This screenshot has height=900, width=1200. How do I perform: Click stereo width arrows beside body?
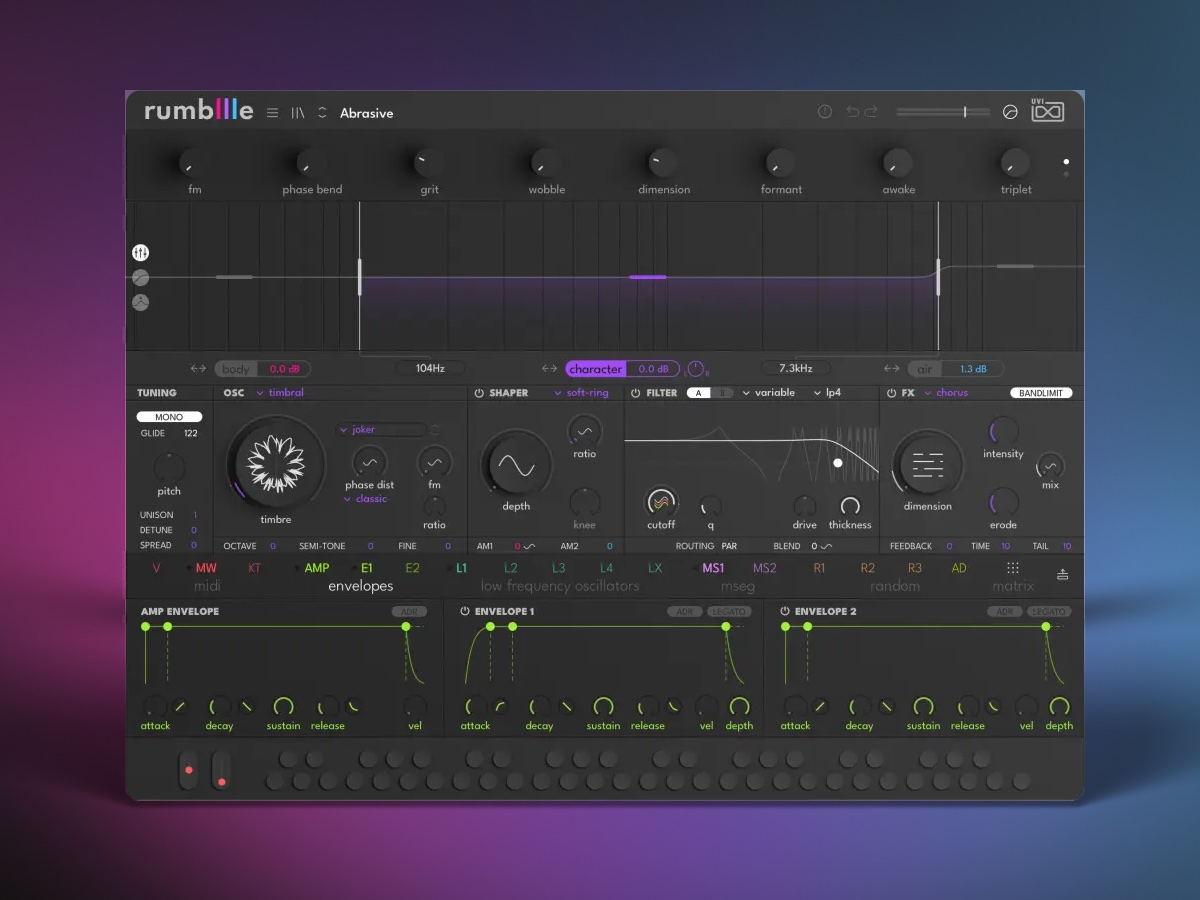coord(198,369)
